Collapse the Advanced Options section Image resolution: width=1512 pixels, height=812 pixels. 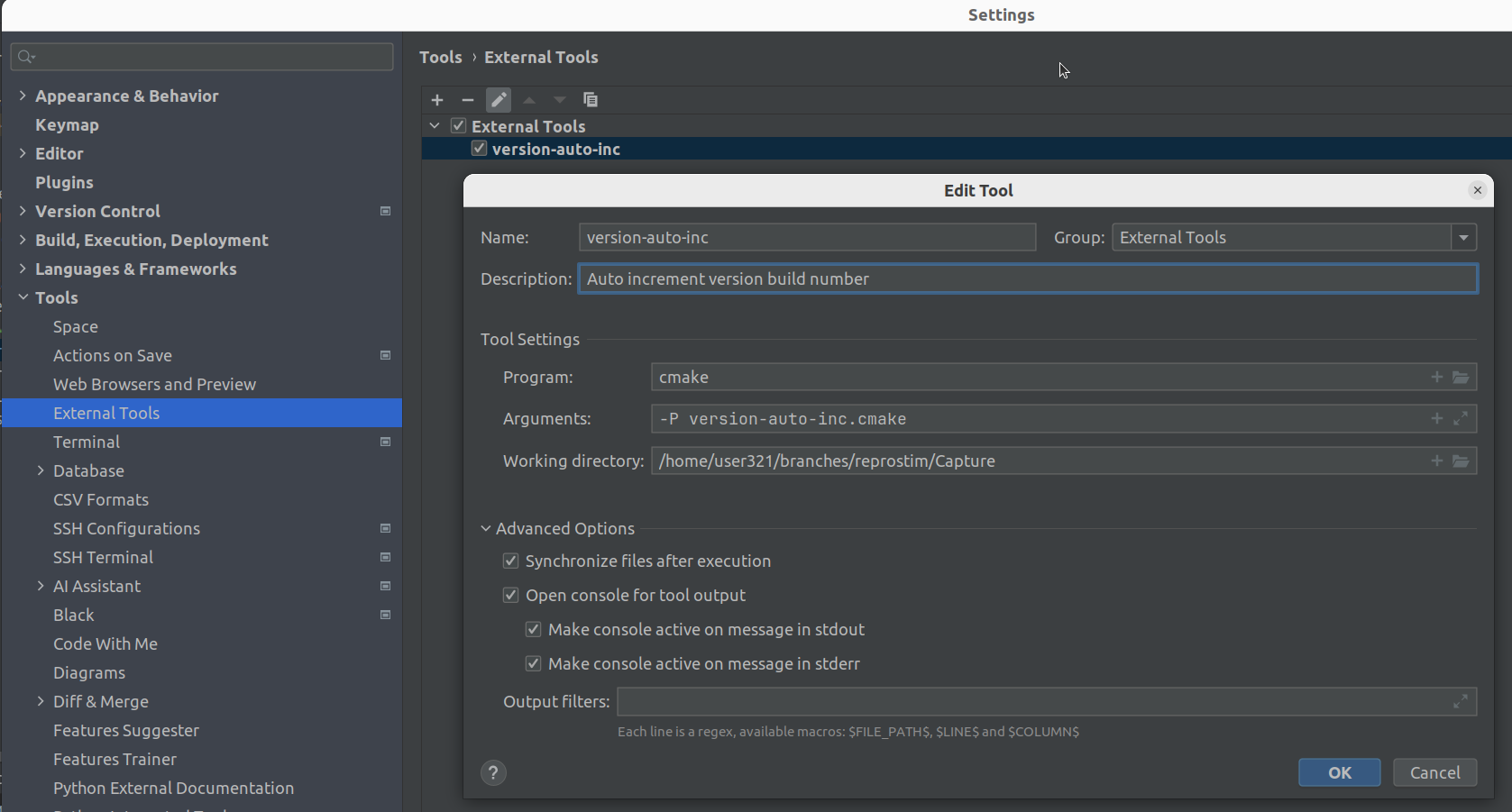486,528
